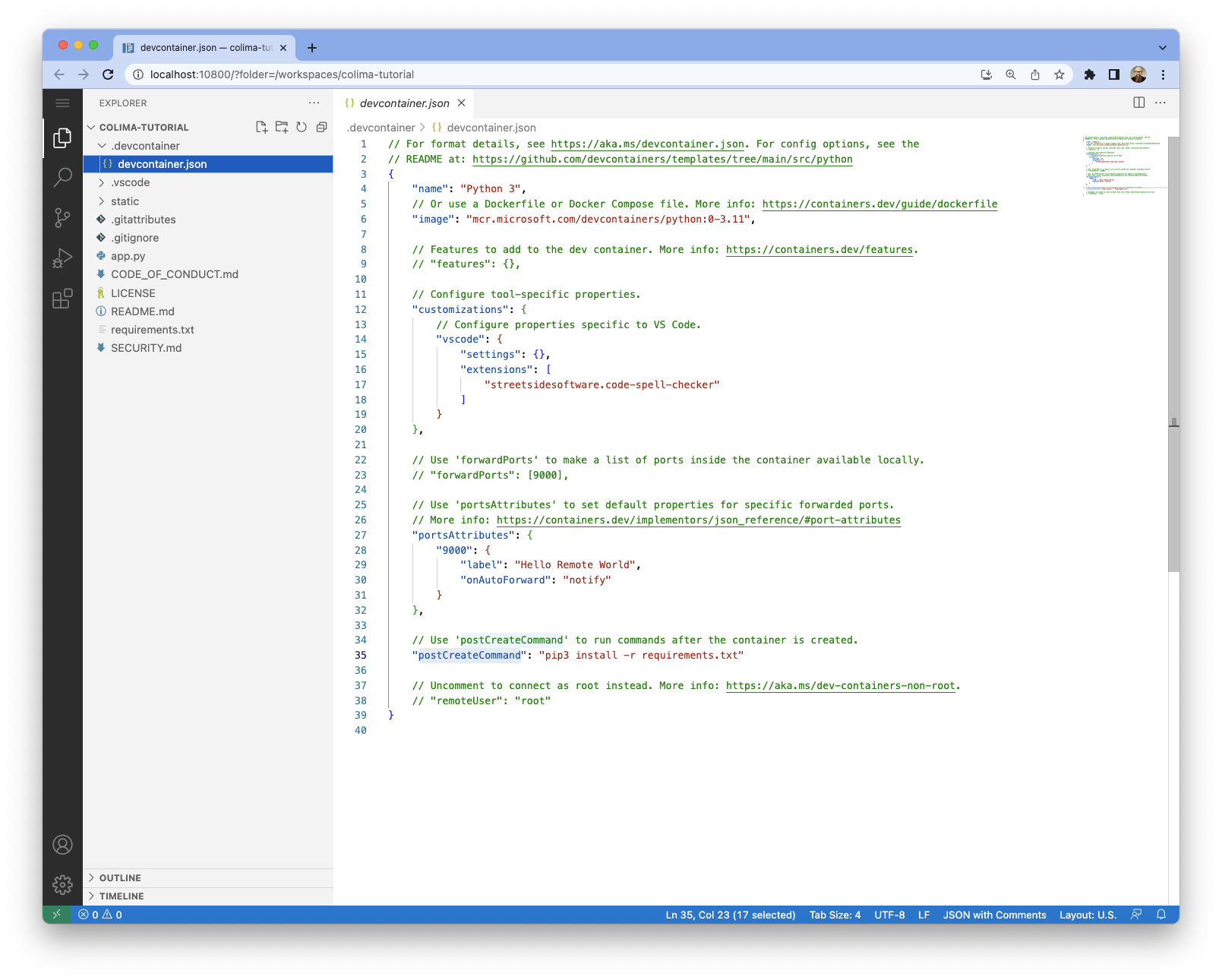The image size is (1222, 980).
Task: Create a new folder using the Explorer toolbar icon
Action: 281,127
